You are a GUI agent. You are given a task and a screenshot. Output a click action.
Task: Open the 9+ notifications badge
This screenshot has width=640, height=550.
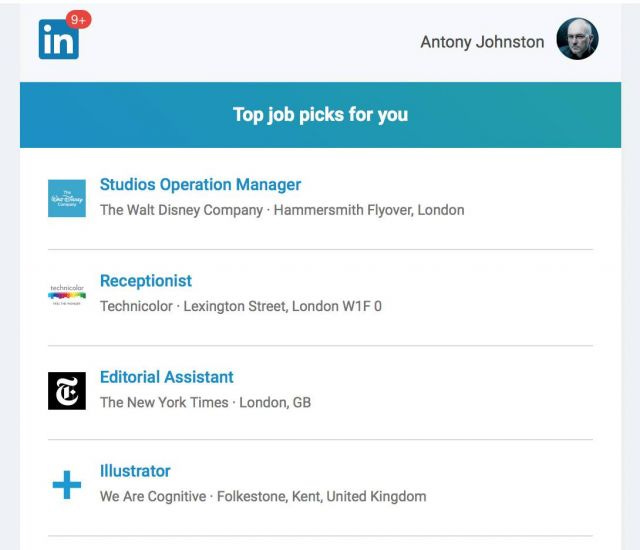[x=78, y=20]
